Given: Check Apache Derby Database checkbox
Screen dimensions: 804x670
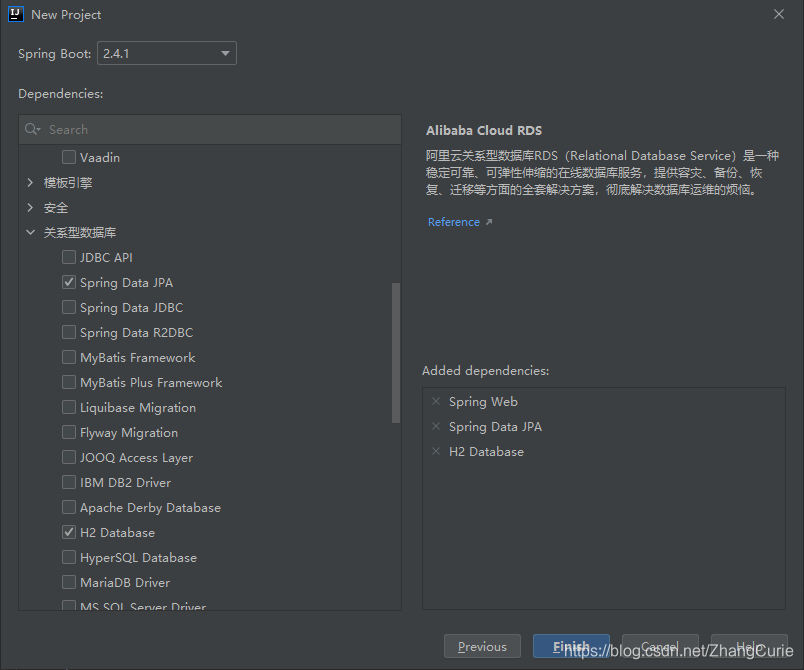Looking at the screenshot, I should (x=69, y=507).
